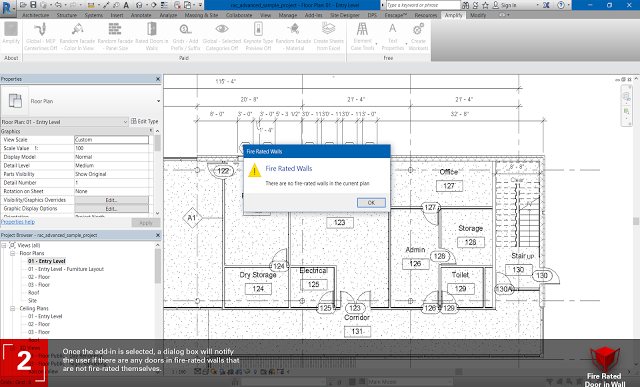
Task: Open Element Case Tools dropdown
Action: click(363, 37)
